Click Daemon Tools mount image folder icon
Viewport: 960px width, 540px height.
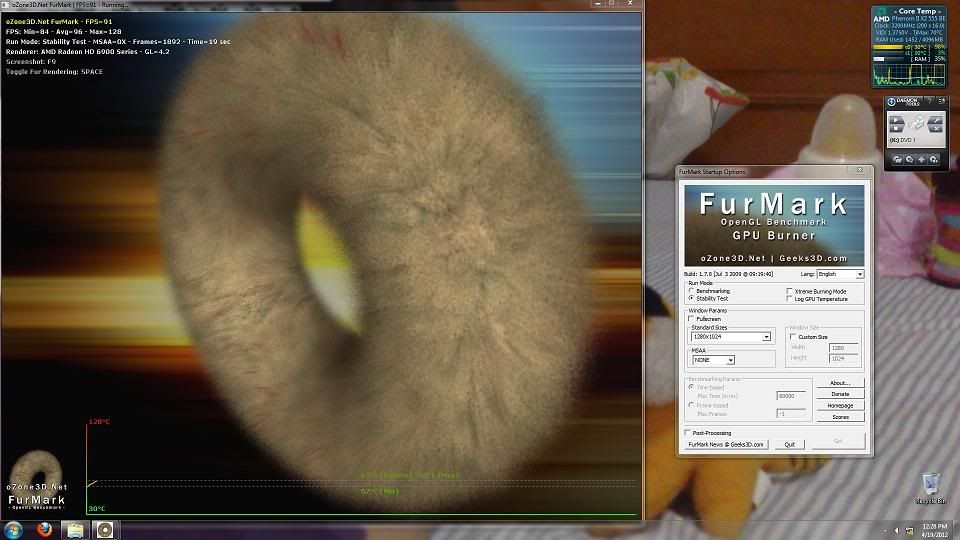pyautogui.click(x=898, y=159)
